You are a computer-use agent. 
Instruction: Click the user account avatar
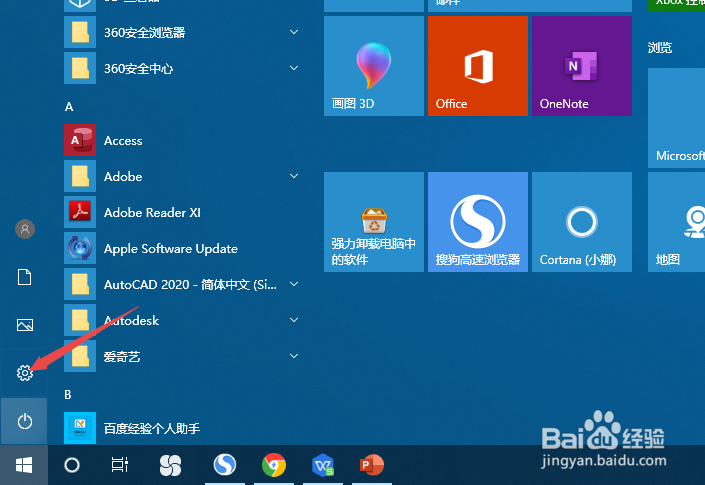[x=25, y=229]
